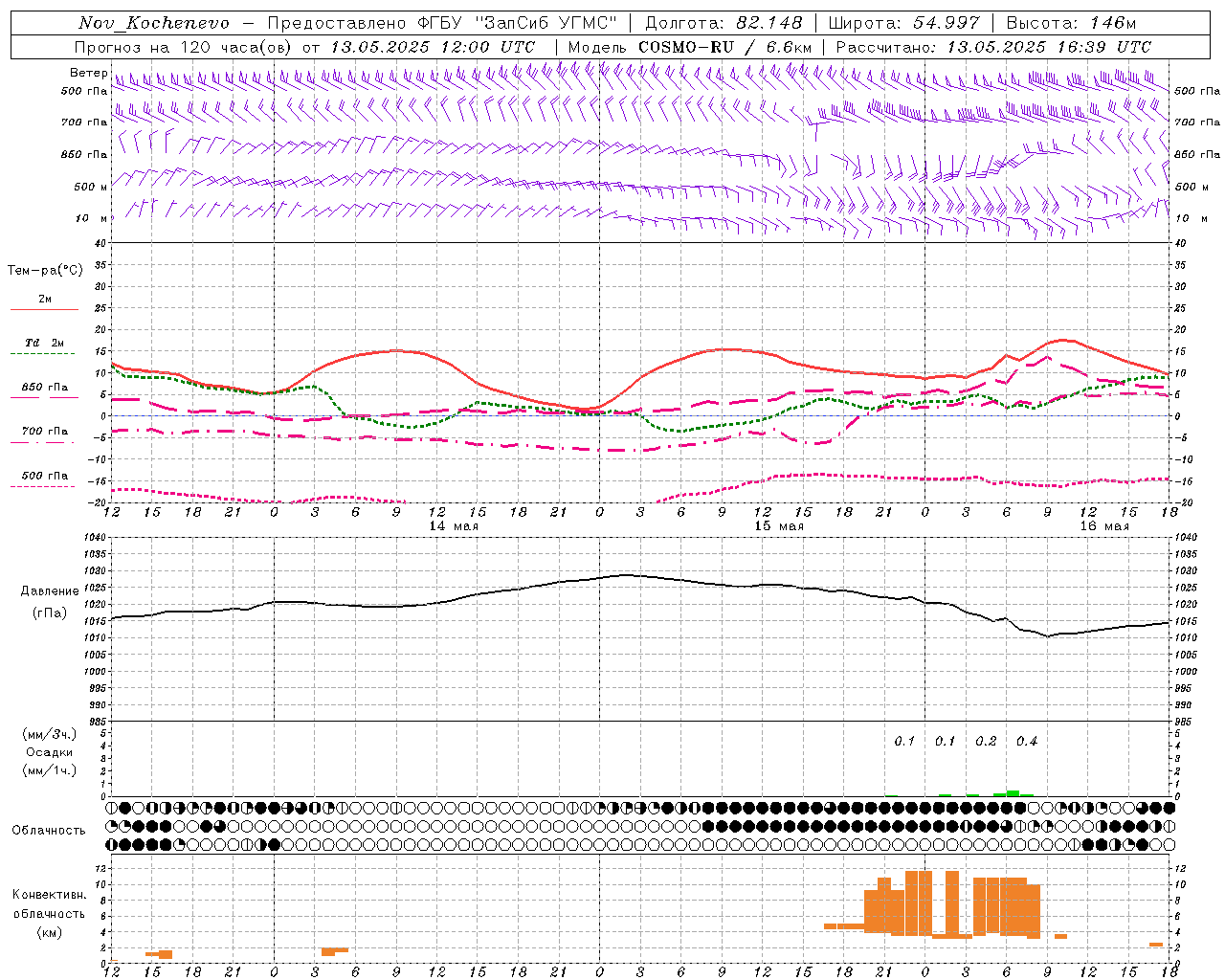Click the "14 мая" date label
Screen dimensions: 1225x980
click(454, 526)
